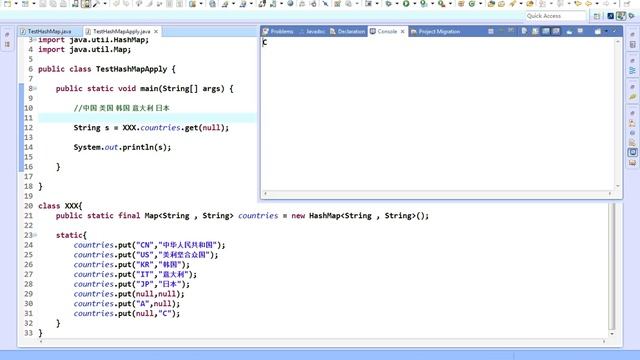Open the Declaration view tab
The width and height of the screenshot is (640, 360).
pyautogui.click(x=347, y=31)
